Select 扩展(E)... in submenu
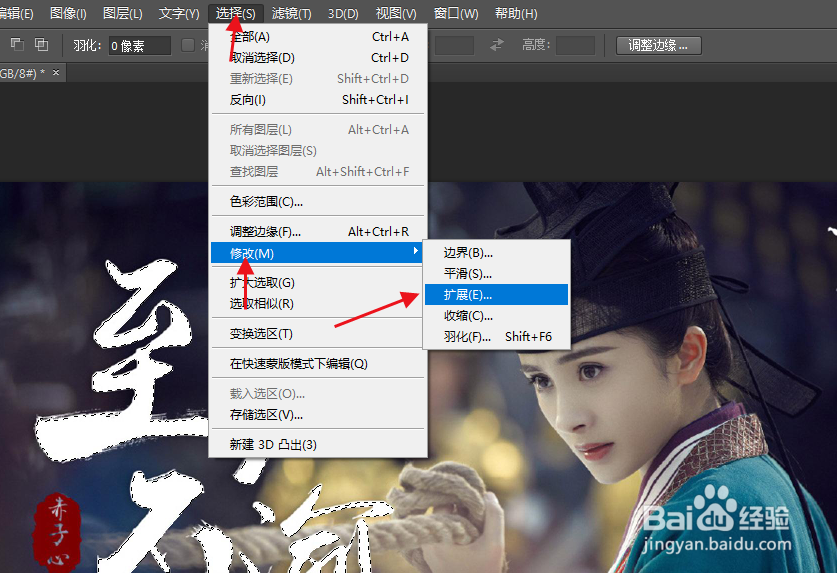Screen dimensions: 837x573 click(496, 295)
